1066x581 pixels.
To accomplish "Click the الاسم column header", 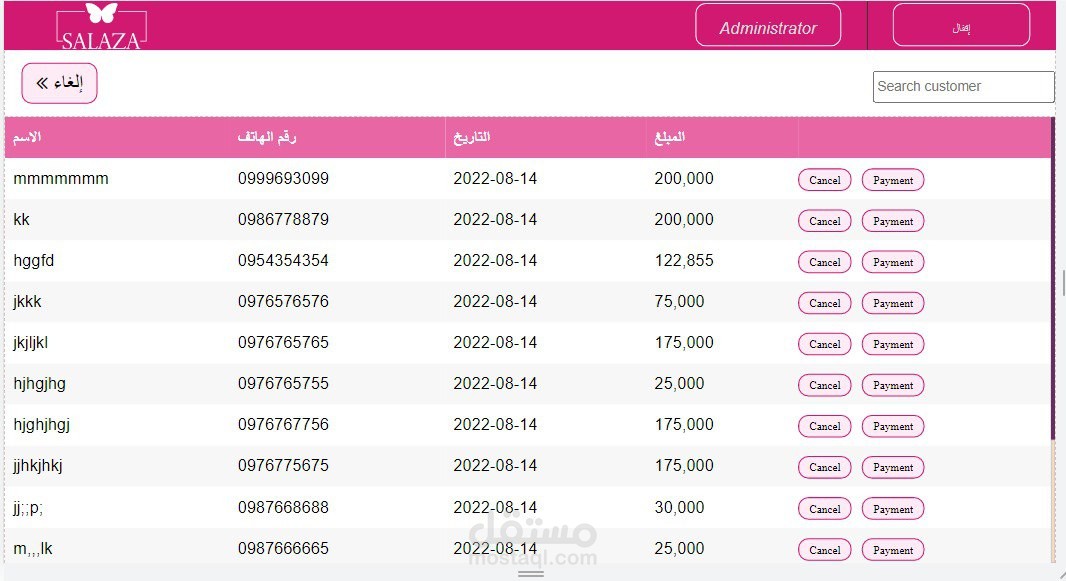I will point(27,137).
